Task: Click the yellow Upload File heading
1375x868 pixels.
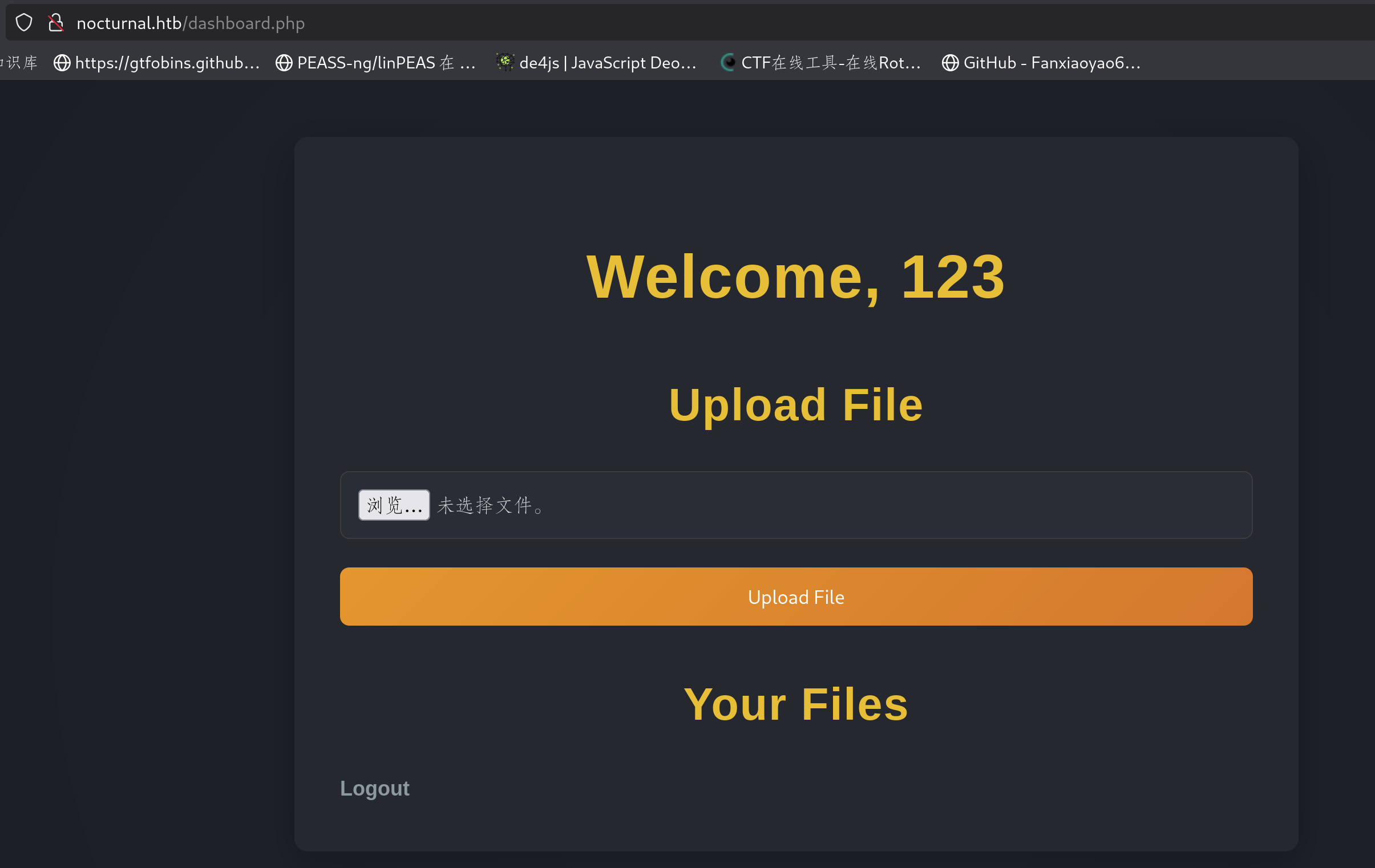Action: click(795, 405)
